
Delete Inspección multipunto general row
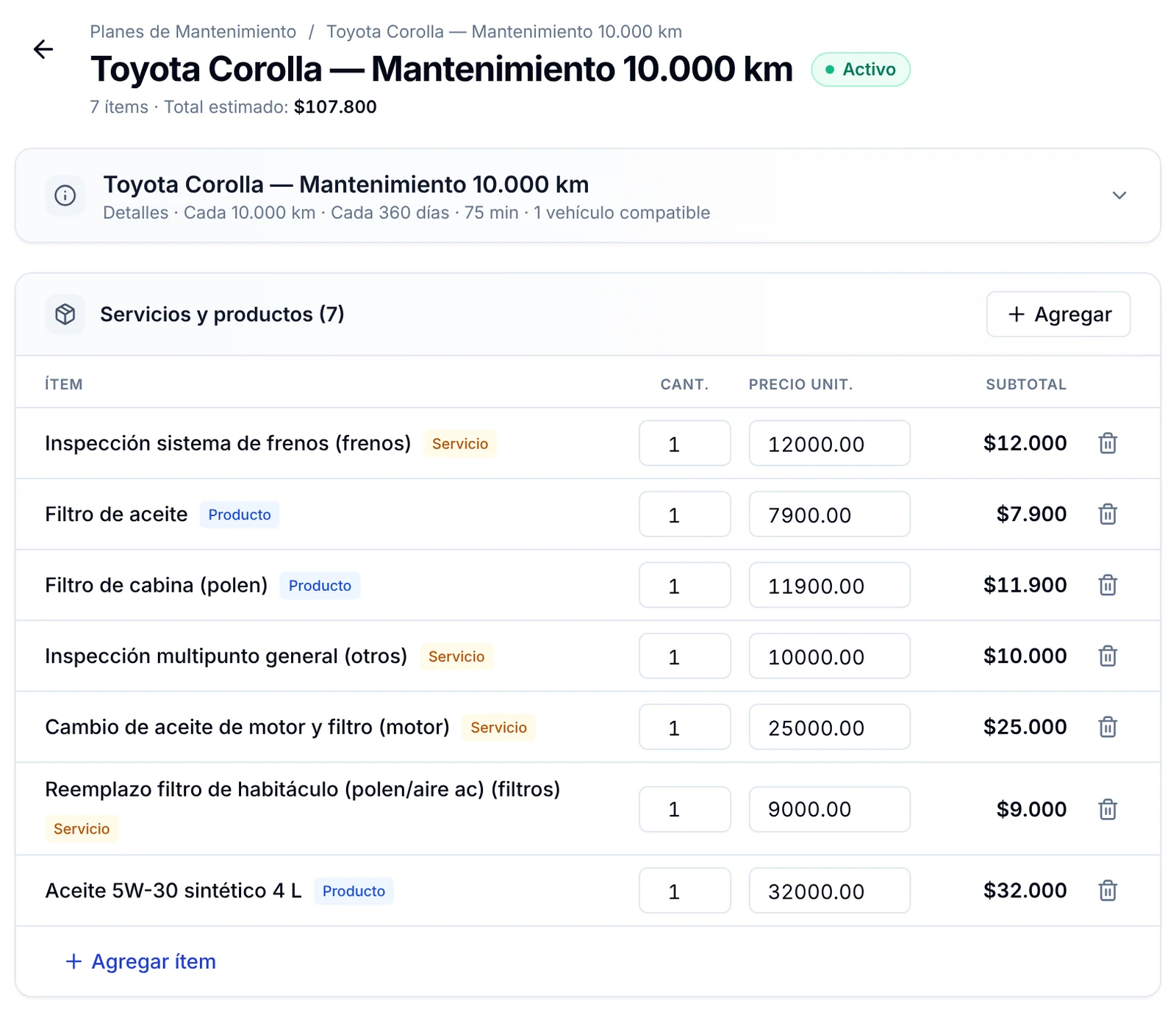[1108, 656]
